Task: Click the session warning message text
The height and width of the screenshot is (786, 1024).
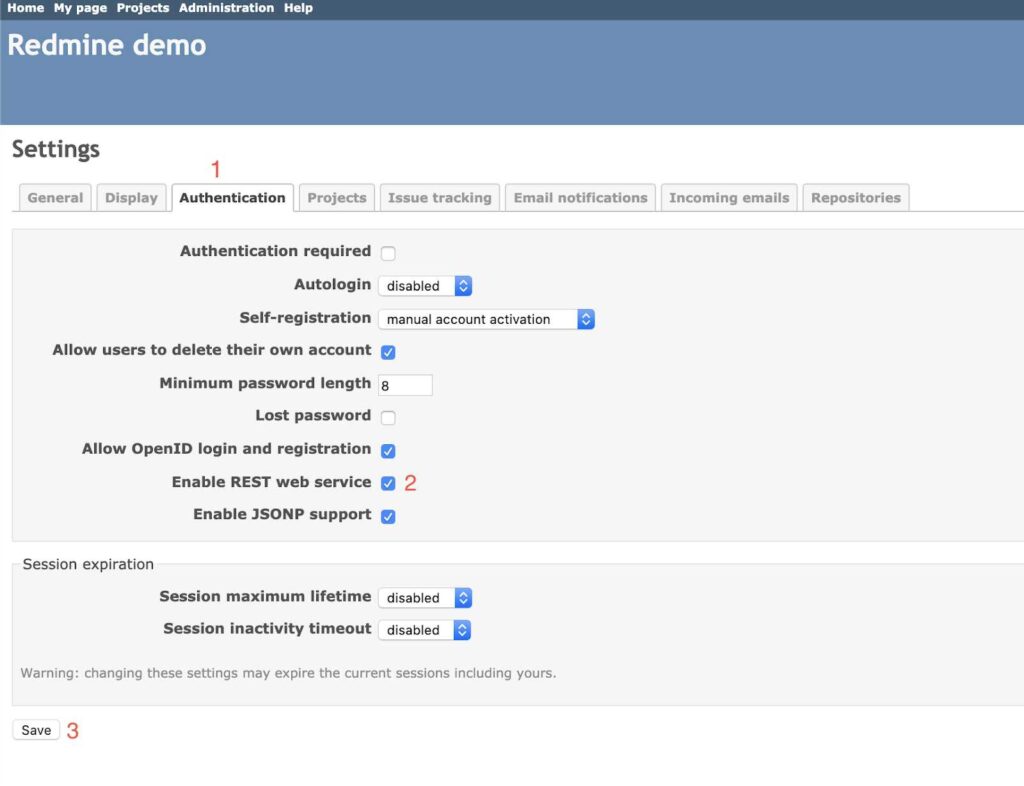Action: [x=288, y=673]
